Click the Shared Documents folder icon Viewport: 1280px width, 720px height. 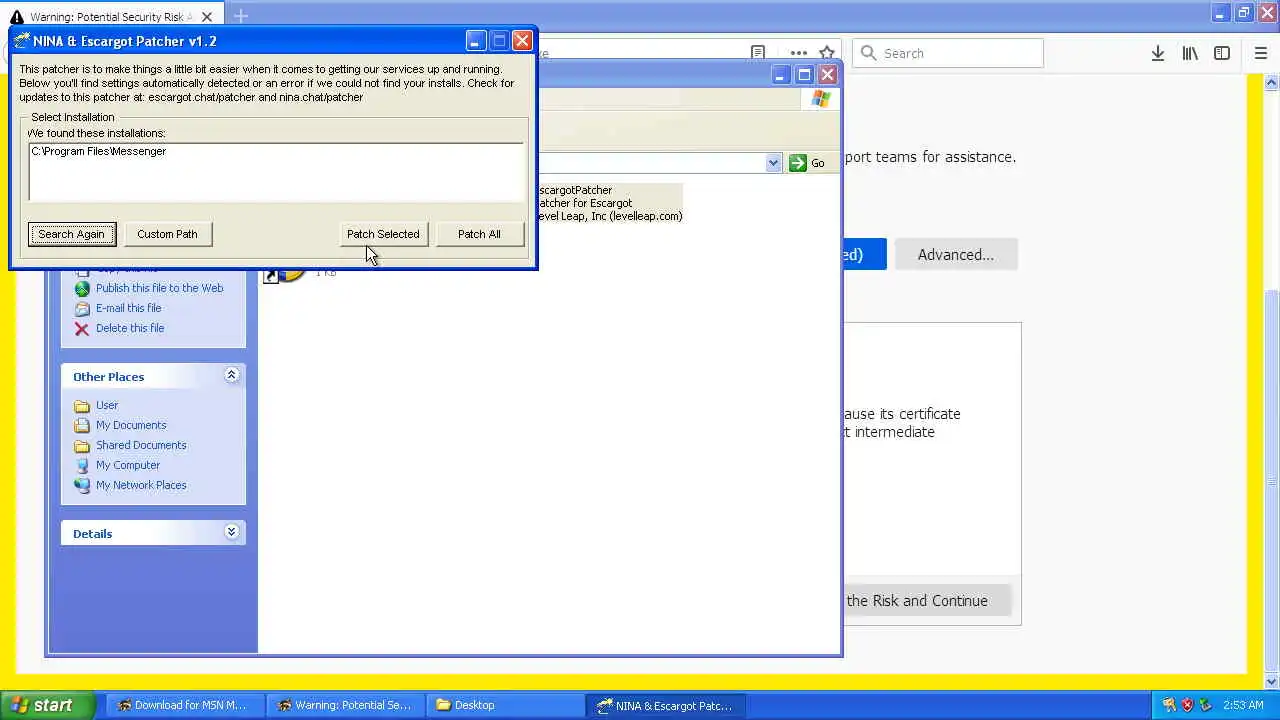(x=82, y=446)
